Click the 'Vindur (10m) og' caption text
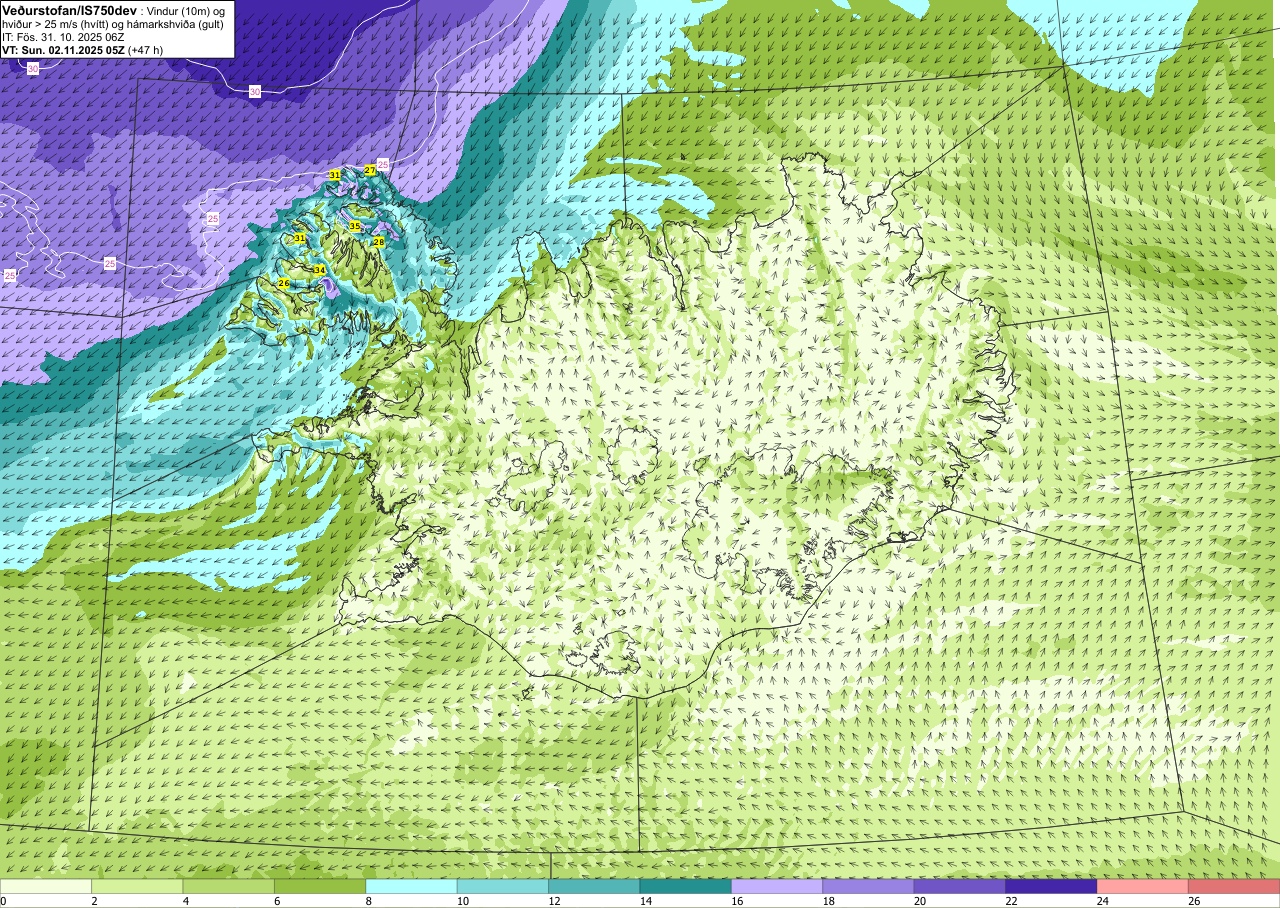This screenshot has height=908, width=1280. coord(187,10)
